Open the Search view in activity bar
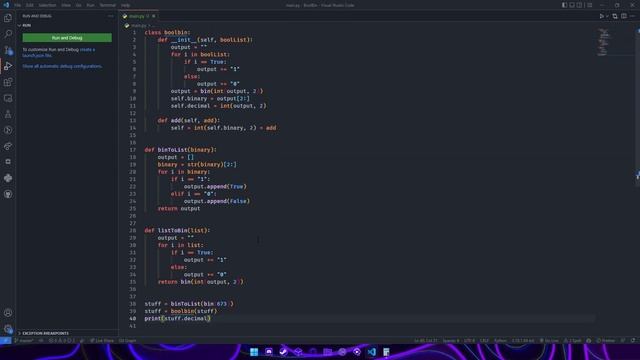 (x=8, y=34)
